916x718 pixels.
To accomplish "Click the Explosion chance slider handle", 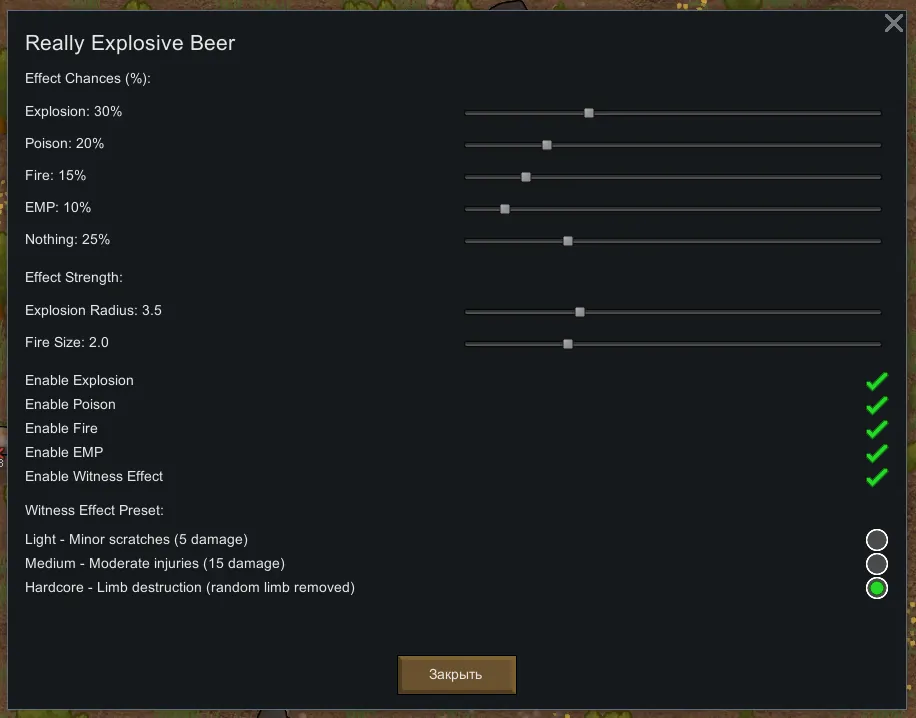I will click(589, 113).
